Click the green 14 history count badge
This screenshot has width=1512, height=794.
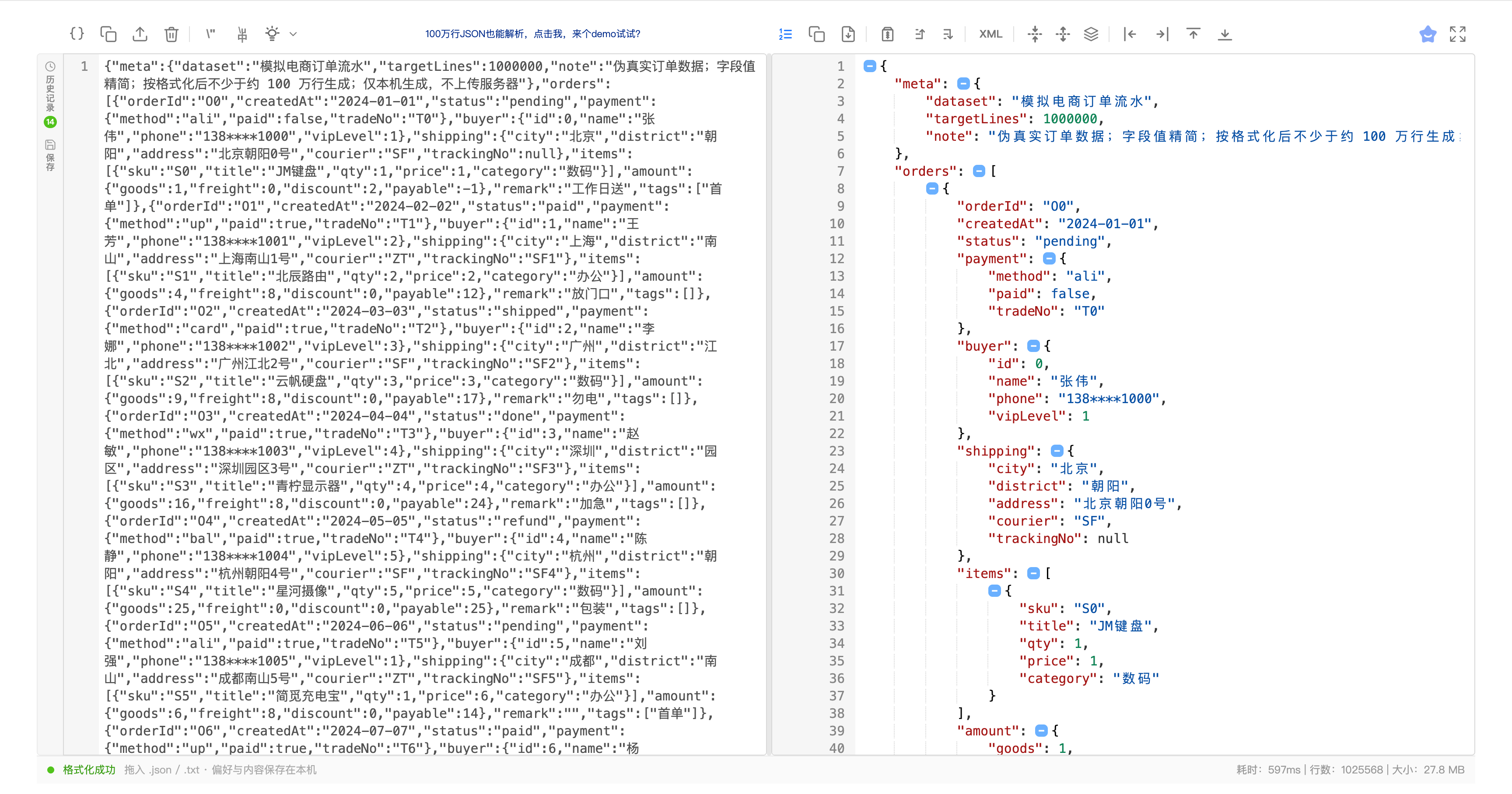coord(50,122)
